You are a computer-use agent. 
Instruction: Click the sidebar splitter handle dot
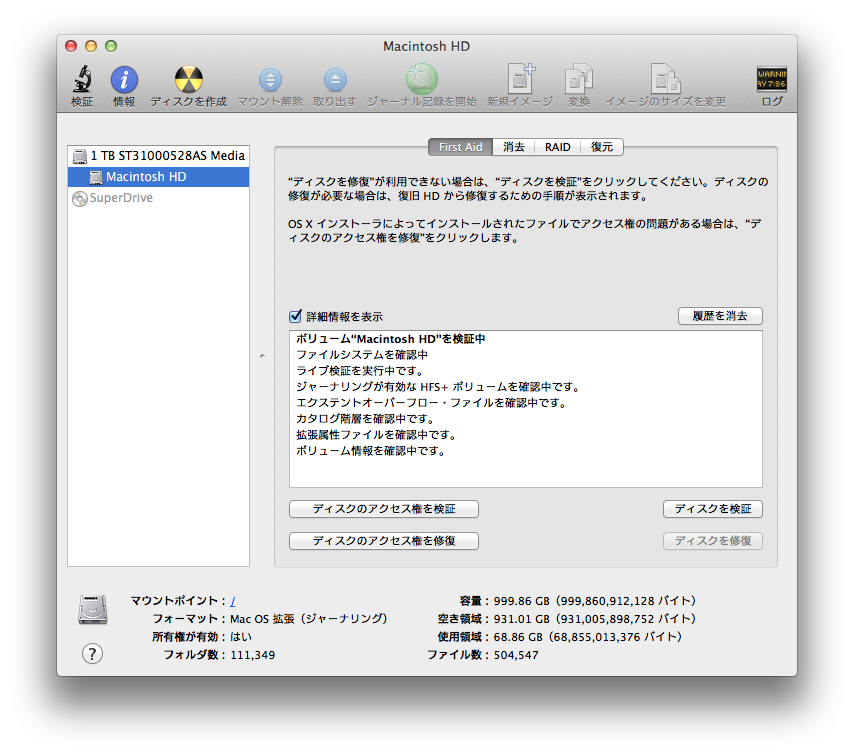click(262, 356)
